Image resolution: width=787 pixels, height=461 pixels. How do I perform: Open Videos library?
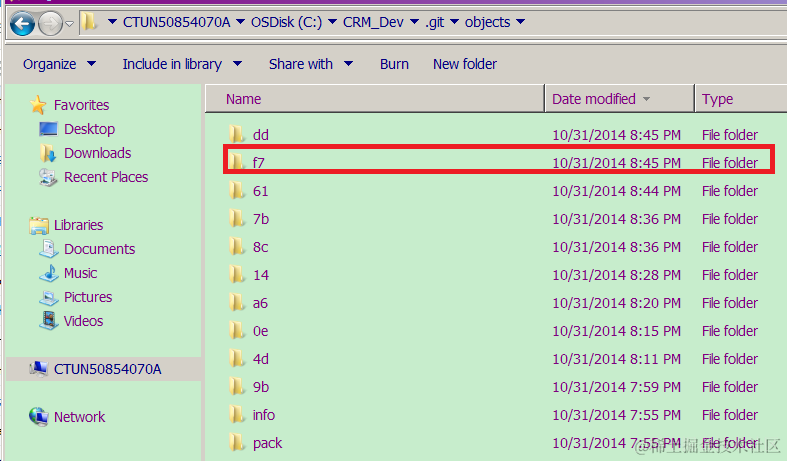click(x=83, y=321)
